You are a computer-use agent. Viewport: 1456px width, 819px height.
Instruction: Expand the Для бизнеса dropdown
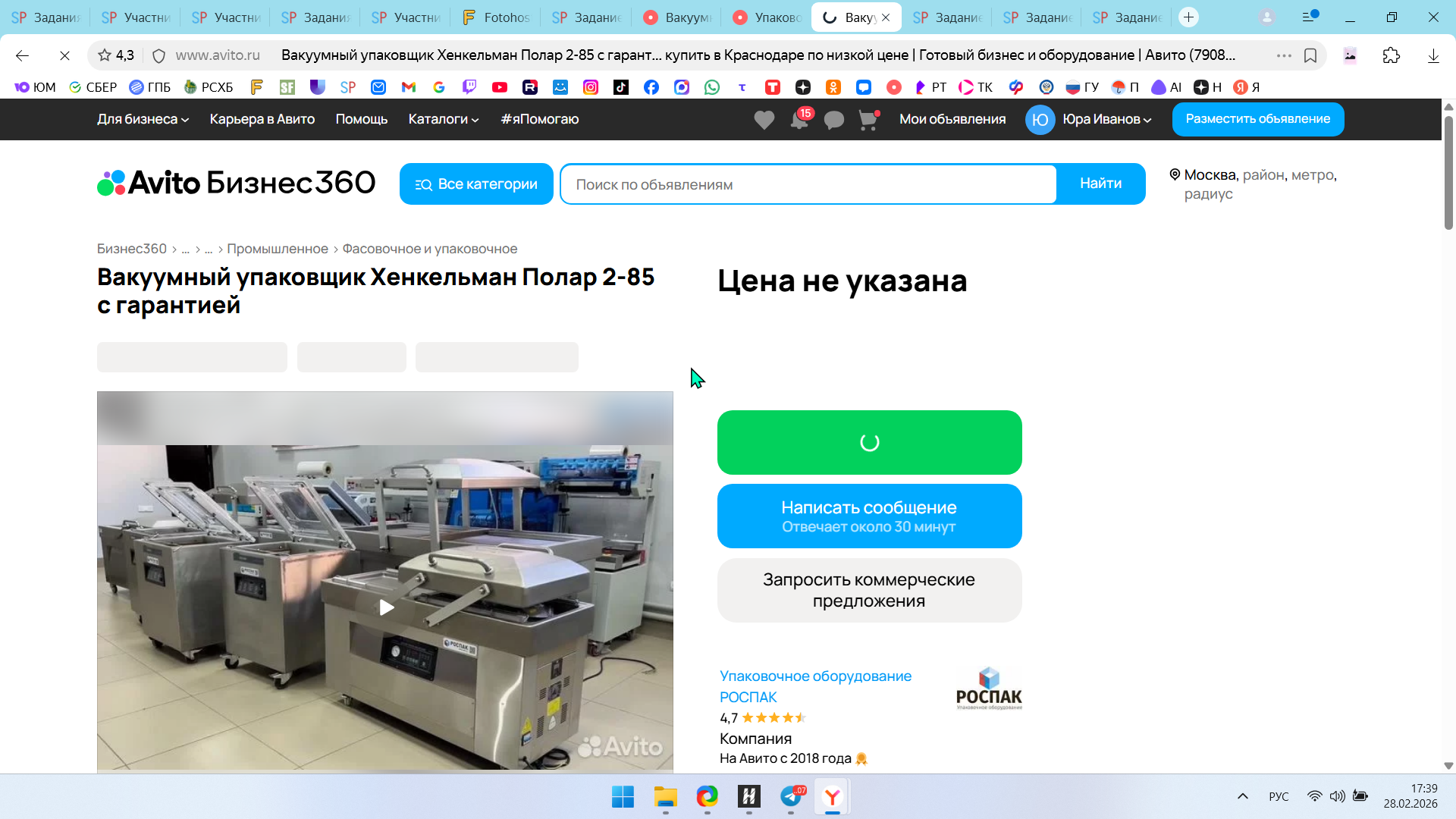(143, 119)
